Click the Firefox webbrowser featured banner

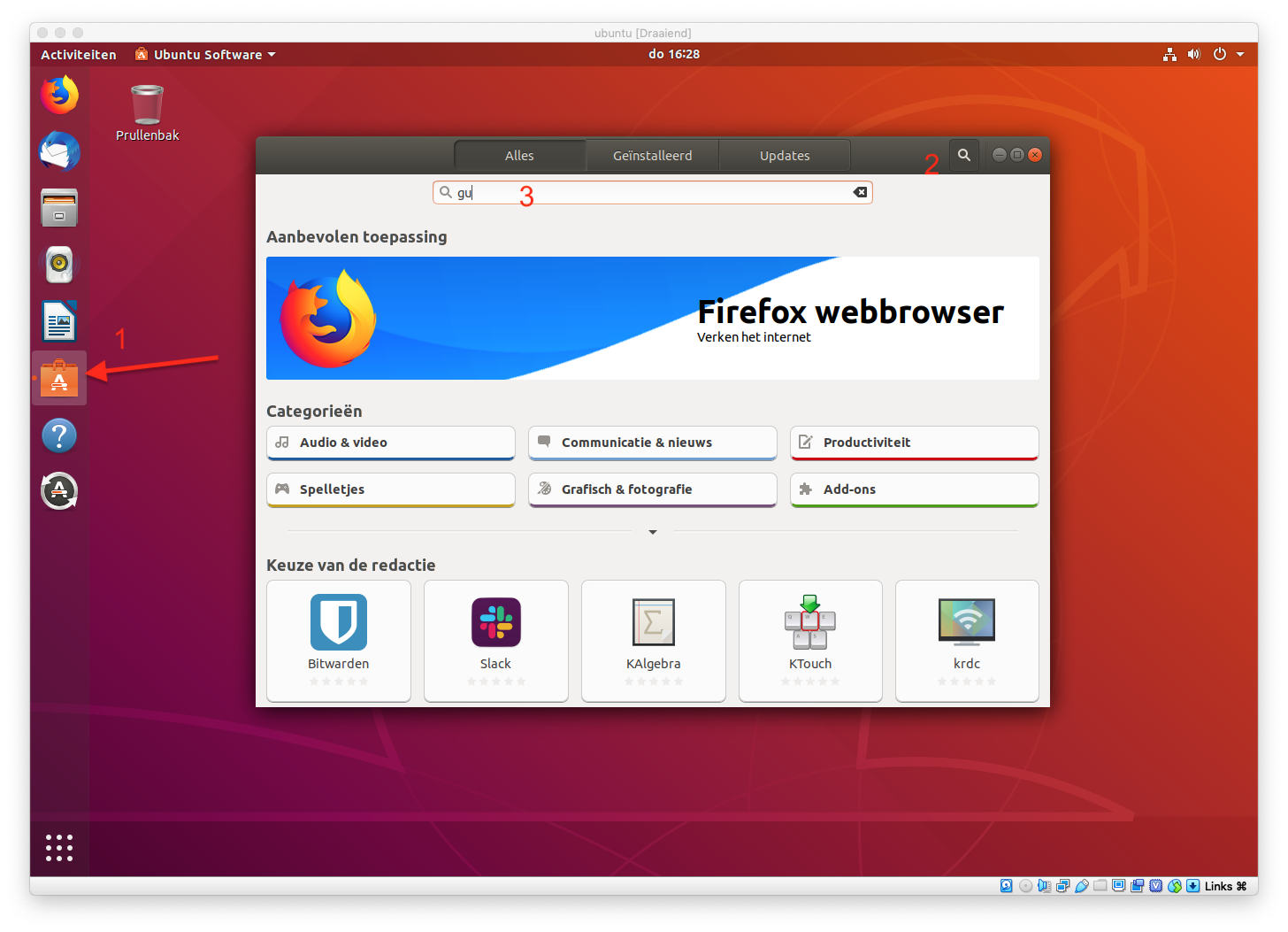click(x=652, y=318)
